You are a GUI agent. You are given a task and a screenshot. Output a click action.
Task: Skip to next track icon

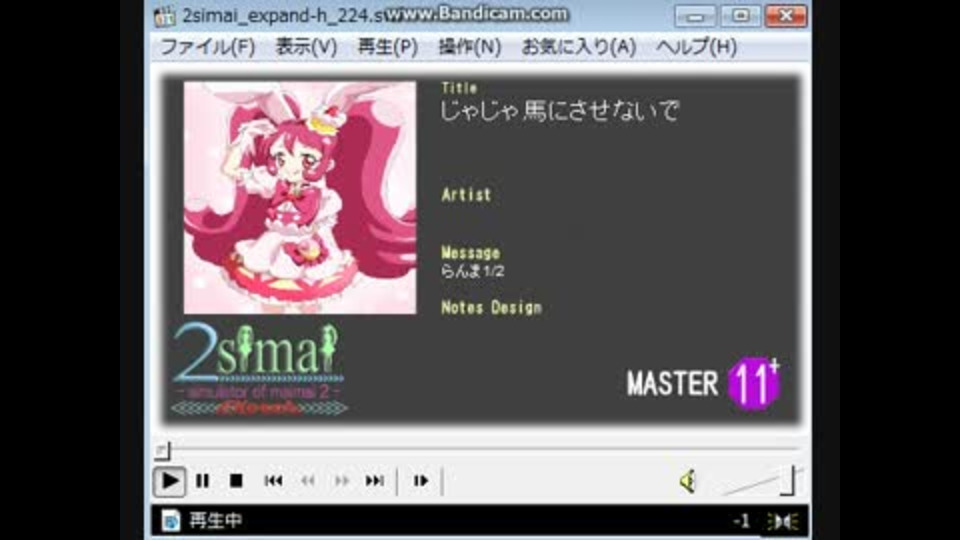(x=375, y=481)
